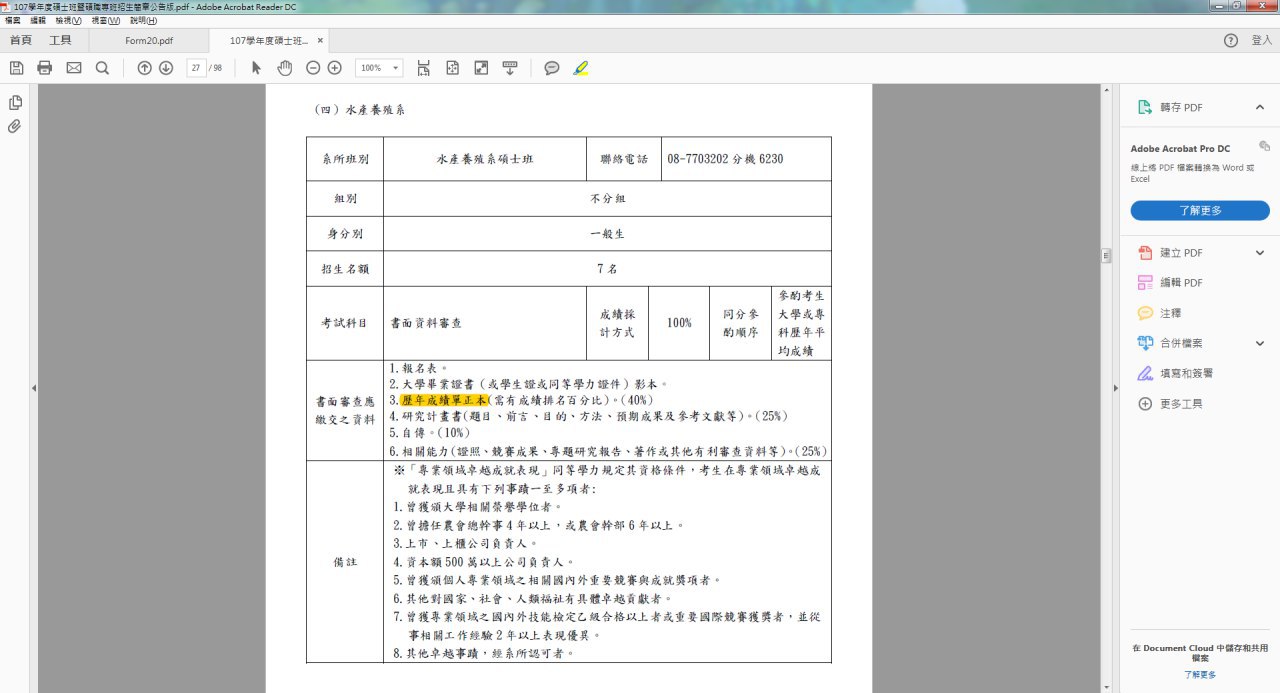Open the attachments paperclip panel

[15, 127]
